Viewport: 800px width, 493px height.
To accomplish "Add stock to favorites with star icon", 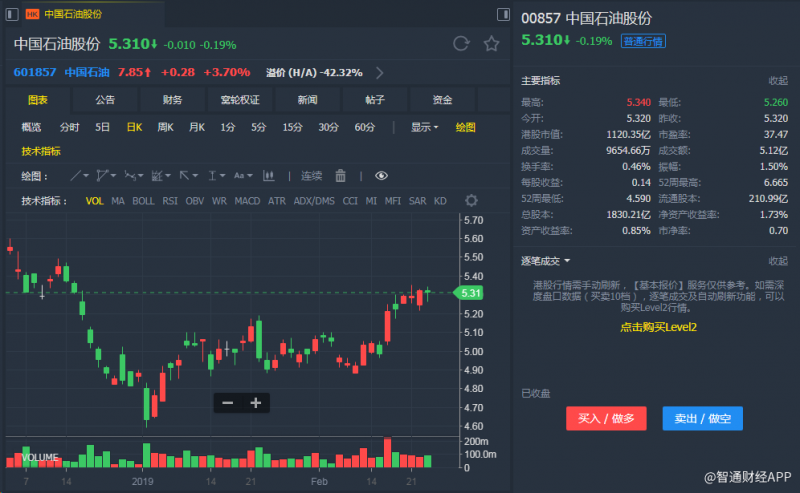I will pos(491,43).
